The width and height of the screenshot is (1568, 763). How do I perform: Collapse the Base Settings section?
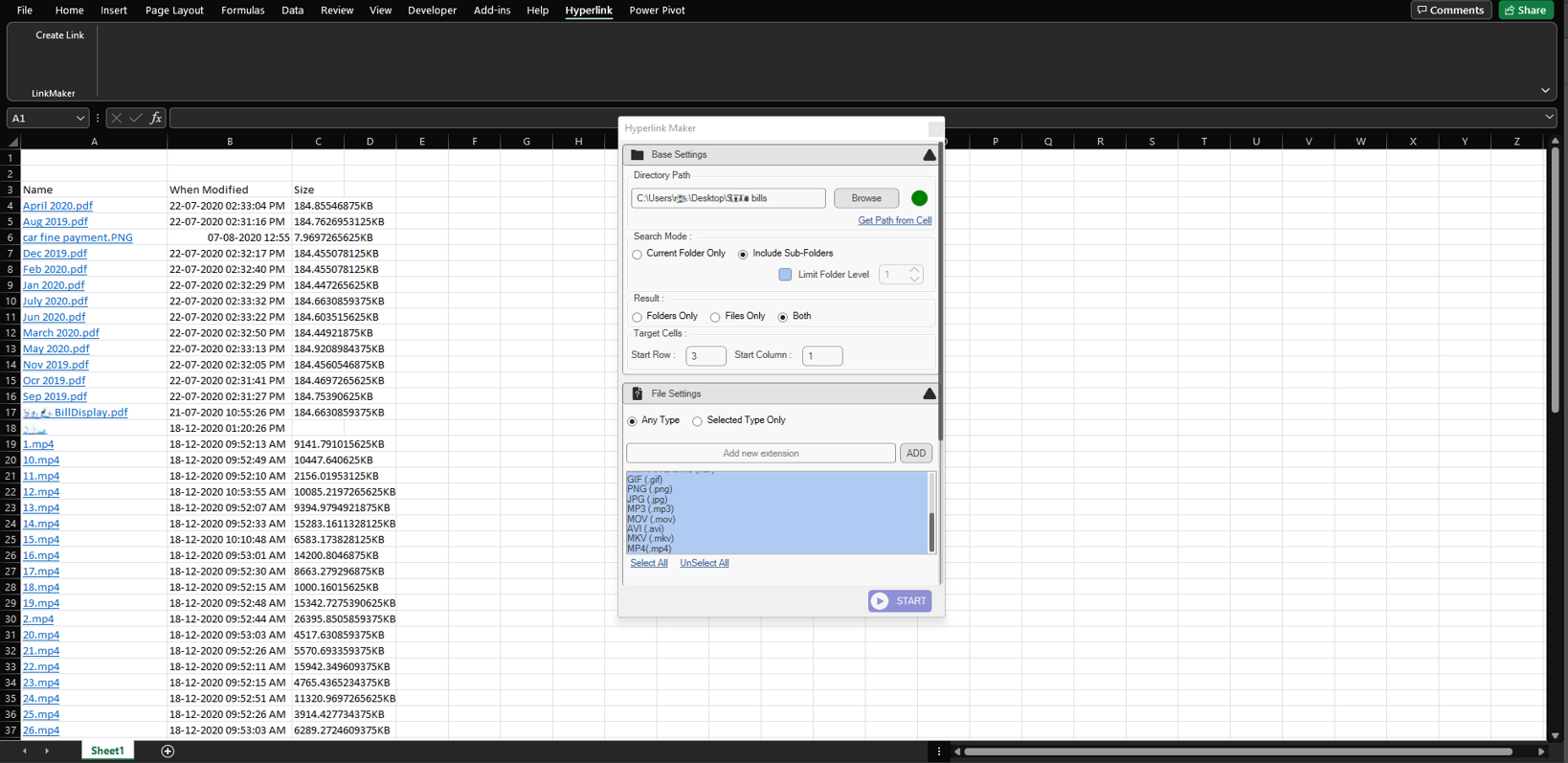pos(929,154)
